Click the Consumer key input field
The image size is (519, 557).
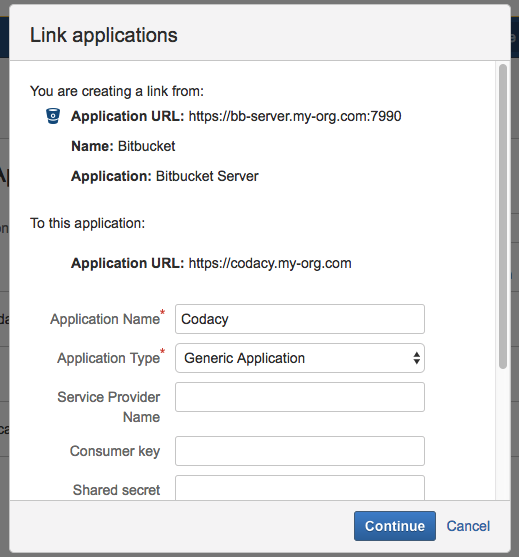point(300,451)
